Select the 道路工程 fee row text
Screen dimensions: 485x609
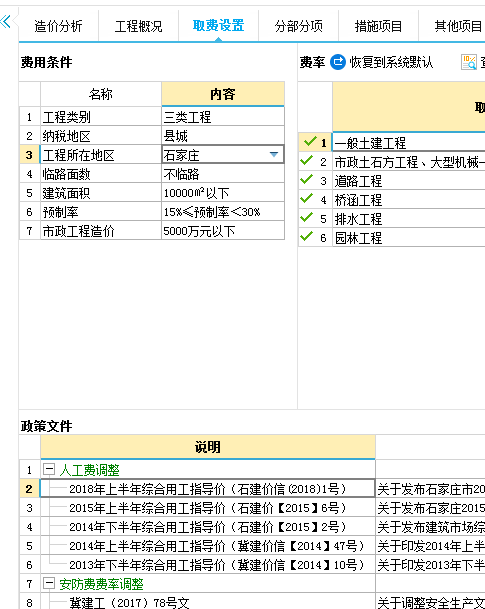[x=358, y=181]
